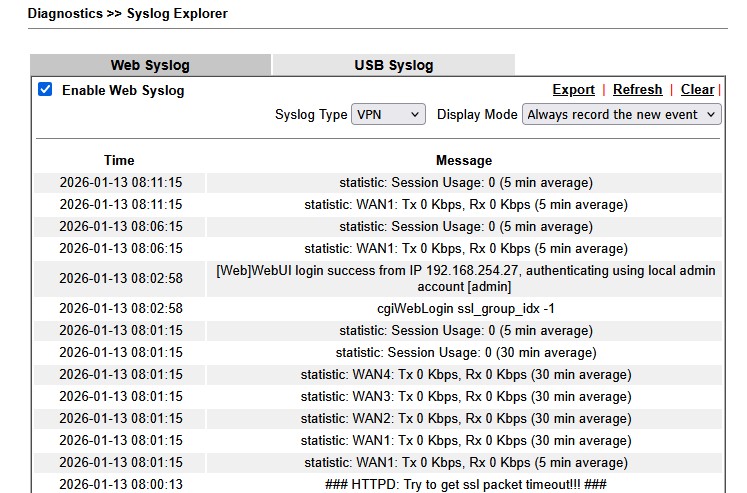Refresh the syslog list

[x=637, y=90]
